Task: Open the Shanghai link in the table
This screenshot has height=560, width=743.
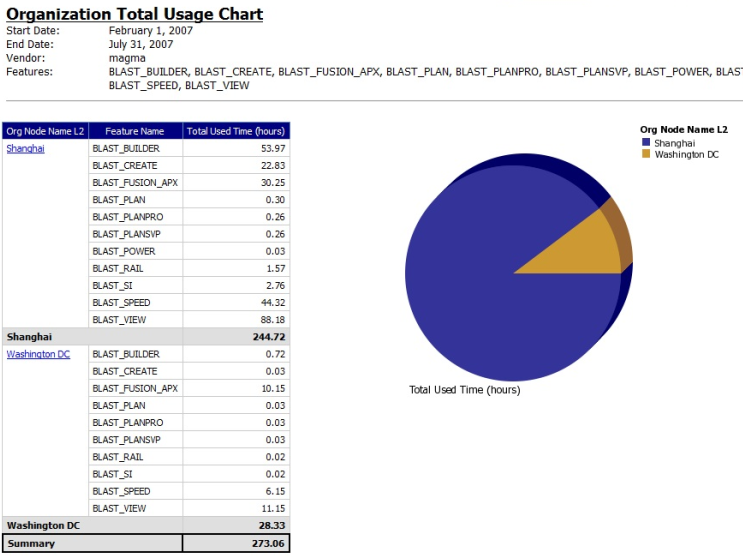Action: [25, 148]
